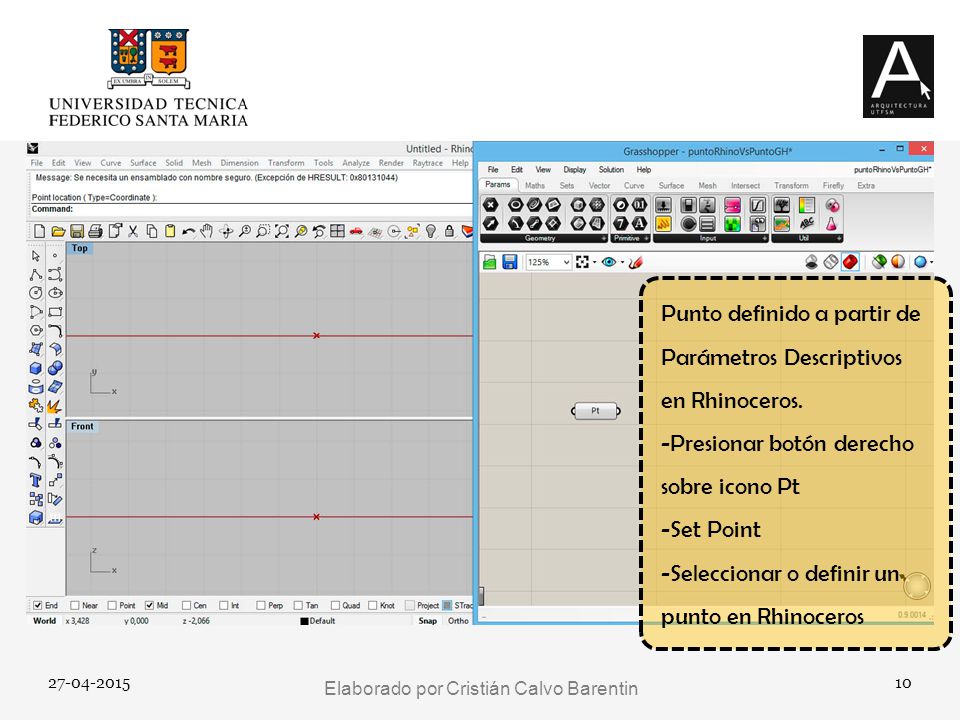Click the World coordinate system label
Screen dimensions: 960x720
(x=45, y=621)
